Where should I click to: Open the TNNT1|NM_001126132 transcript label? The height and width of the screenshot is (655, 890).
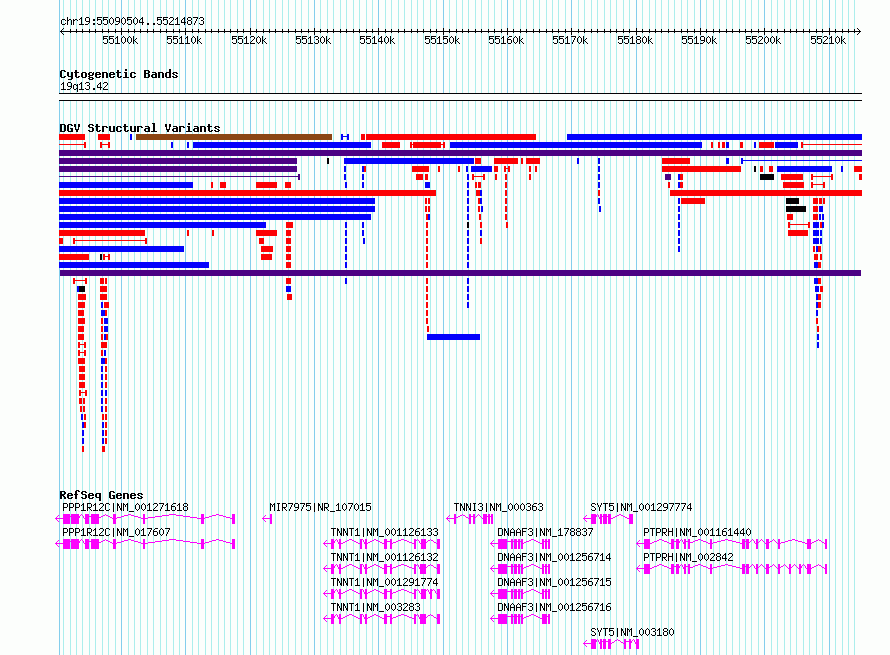pos(384,557)
